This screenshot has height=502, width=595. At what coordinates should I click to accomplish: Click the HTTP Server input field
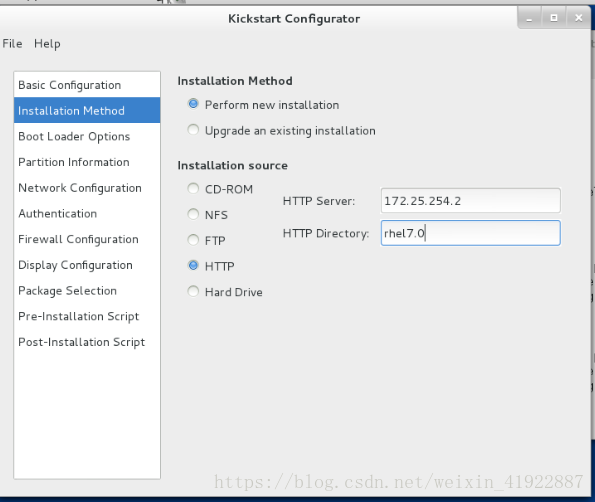point(471,201)
